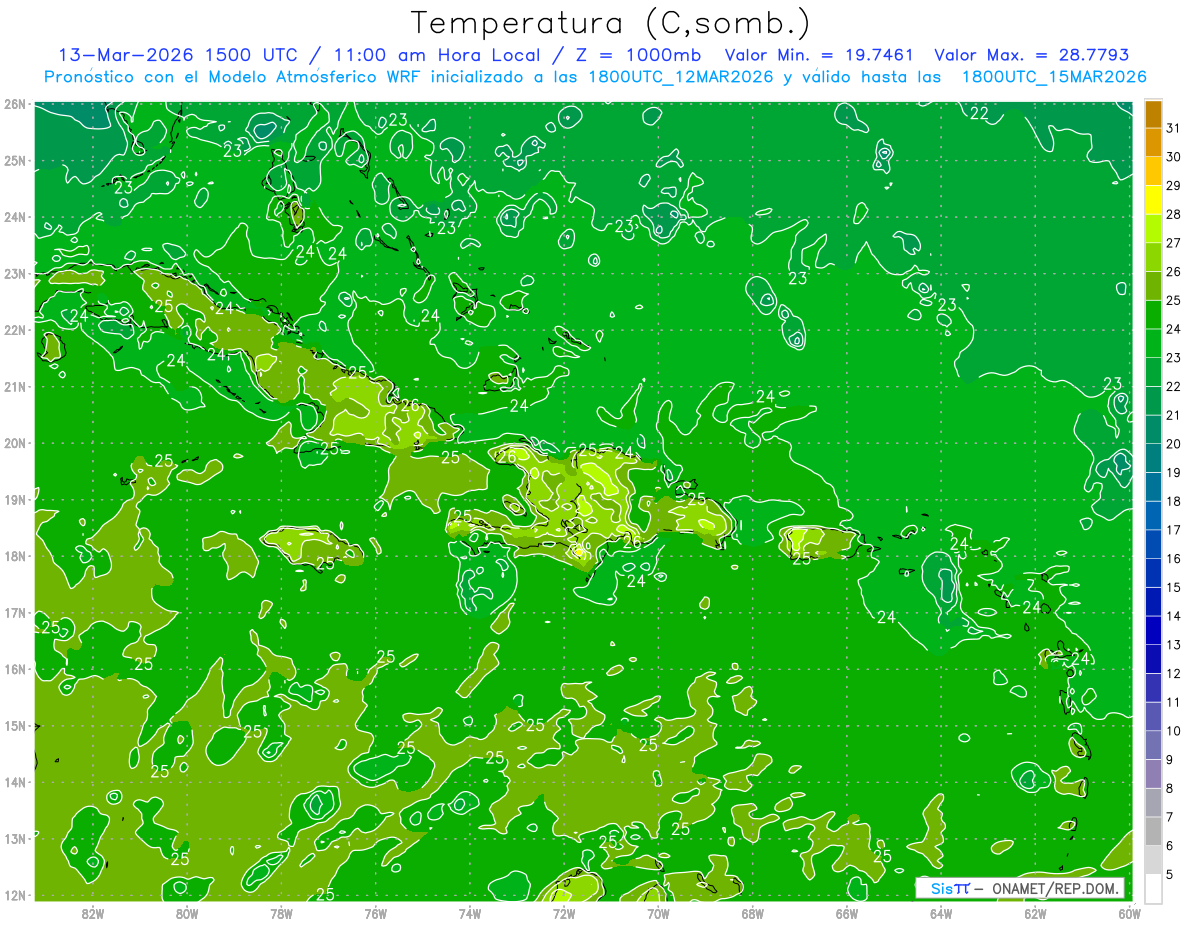Click the "Valor Max. = 28.7793" readout

1031,55
